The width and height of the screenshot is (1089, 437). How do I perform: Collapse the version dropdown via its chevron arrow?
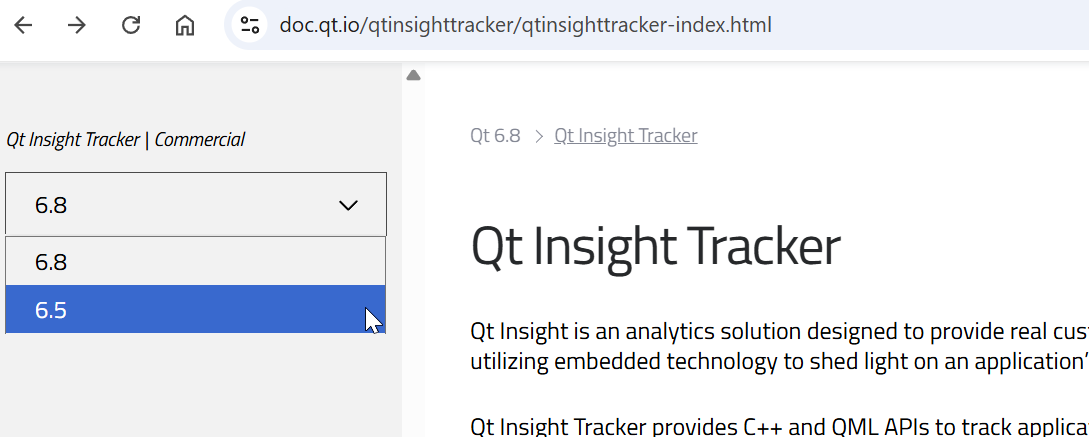click(348, 205)
